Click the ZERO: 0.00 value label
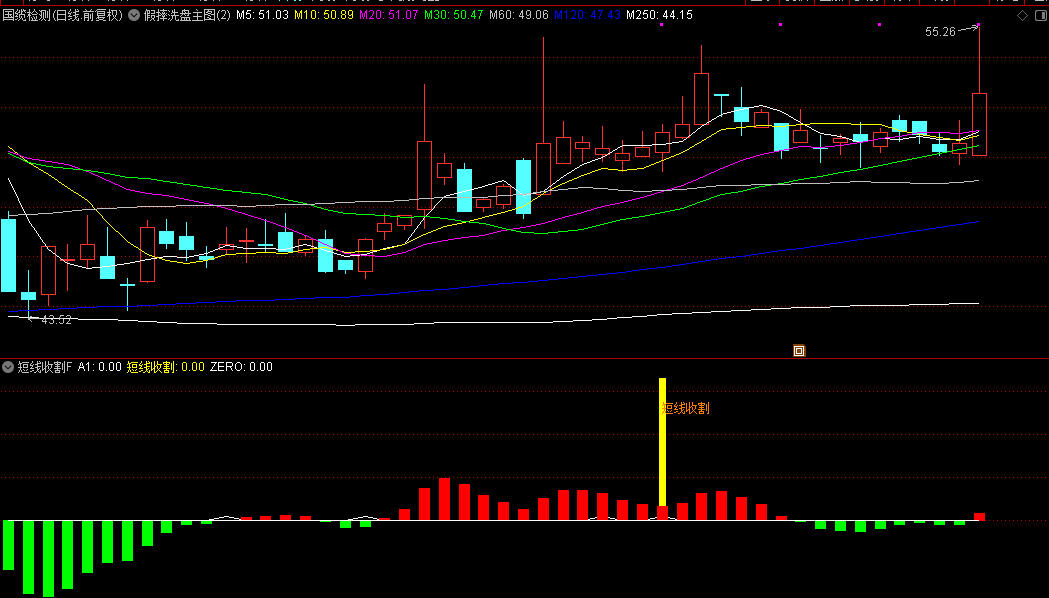Viewport: 1049px width, 598px height. click(242, 367)
